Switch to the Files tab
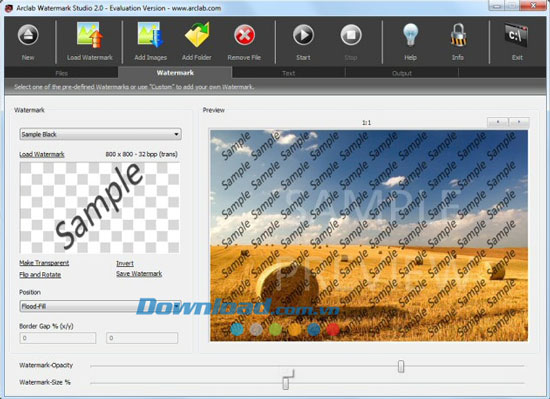This screenshot has width=550, height=399. click(61, 73)
